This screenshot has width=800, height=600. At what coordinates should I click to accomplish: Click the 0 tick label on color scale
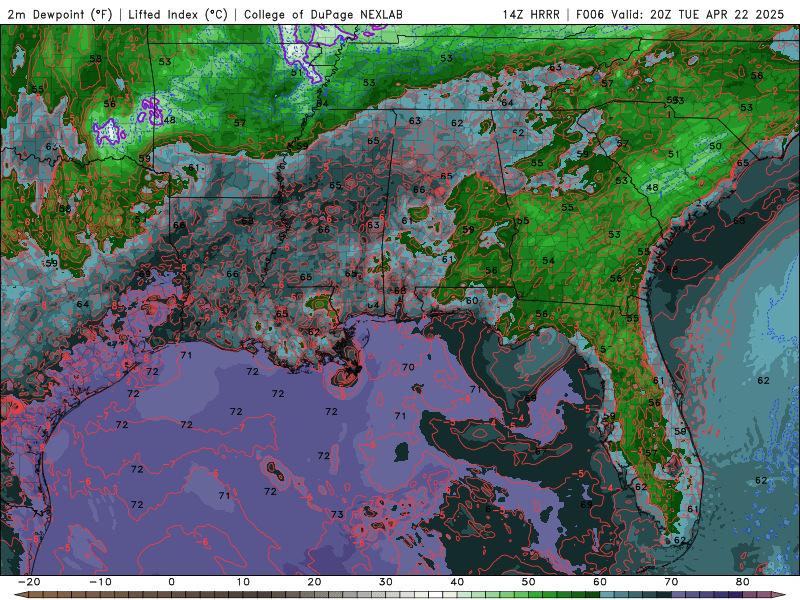pyautogui.click(x=171, y=582)
